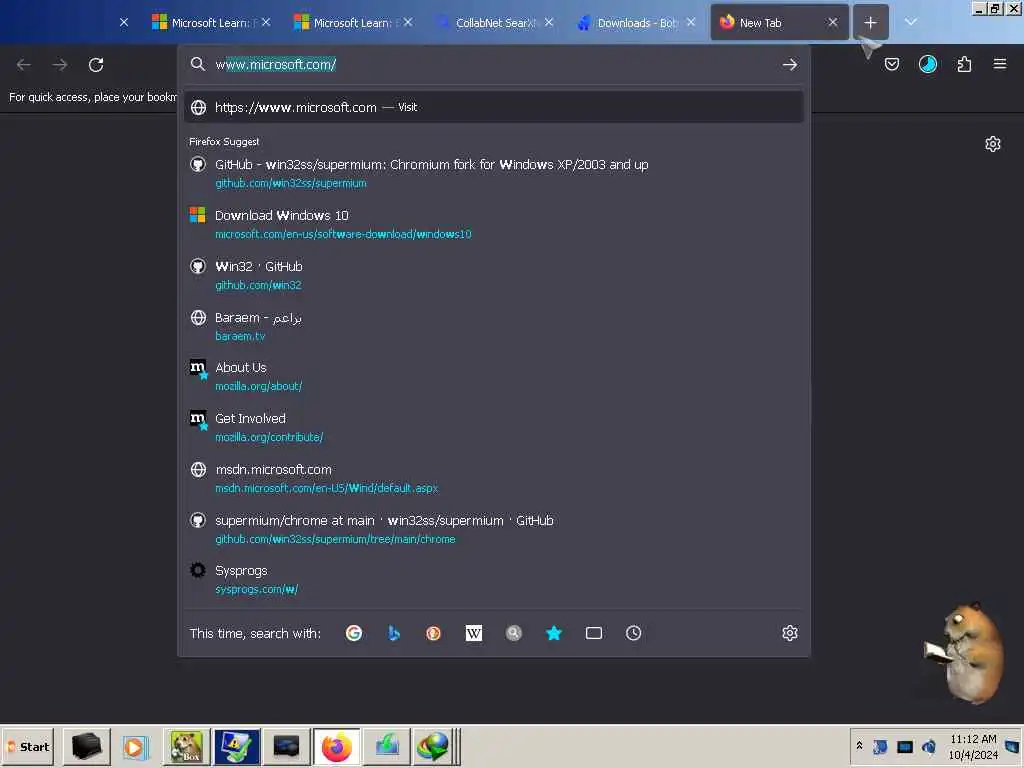Reload the page with the refresh icon

96,65
